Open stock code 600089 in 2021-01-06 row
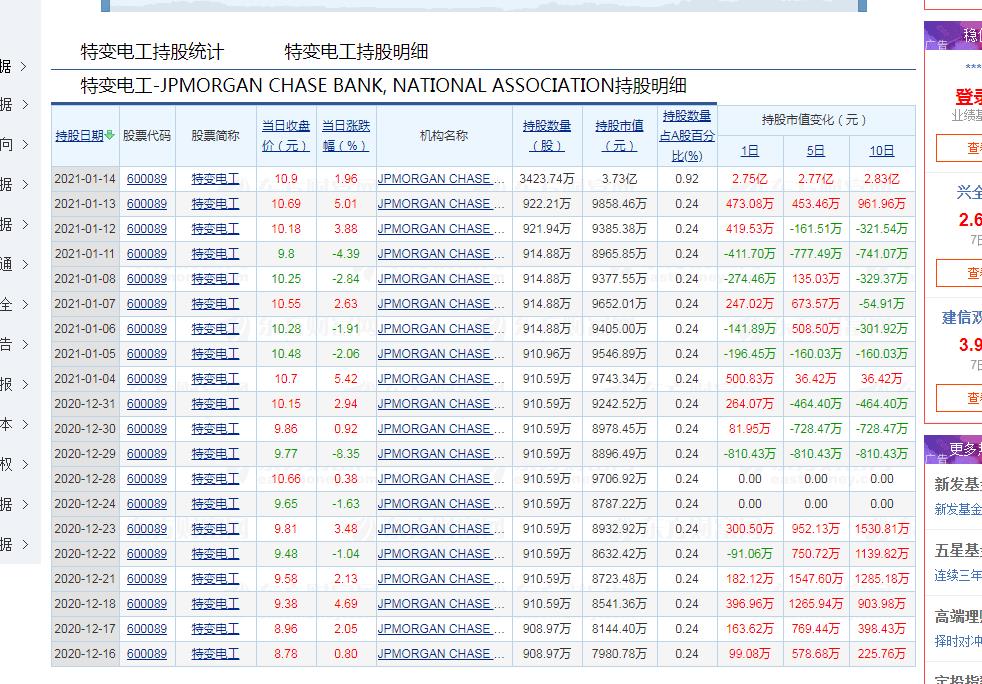Viewport: 982px width, 684px height. pos(147,329)
